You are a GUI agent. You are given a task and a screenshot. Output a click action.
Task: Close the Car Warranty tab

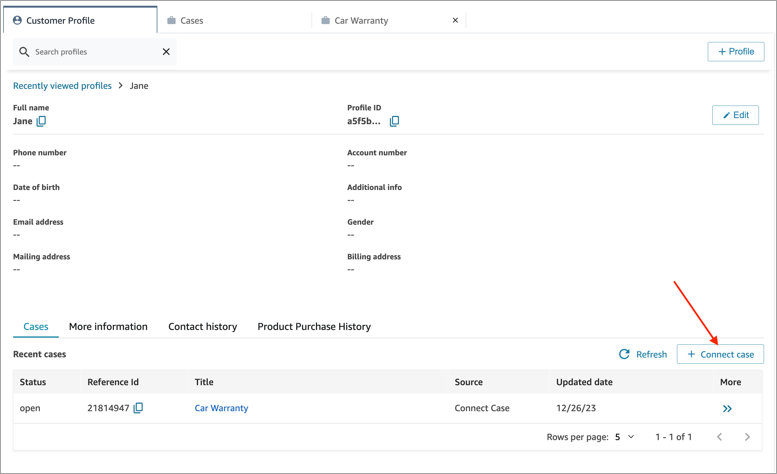click(455, 20)
